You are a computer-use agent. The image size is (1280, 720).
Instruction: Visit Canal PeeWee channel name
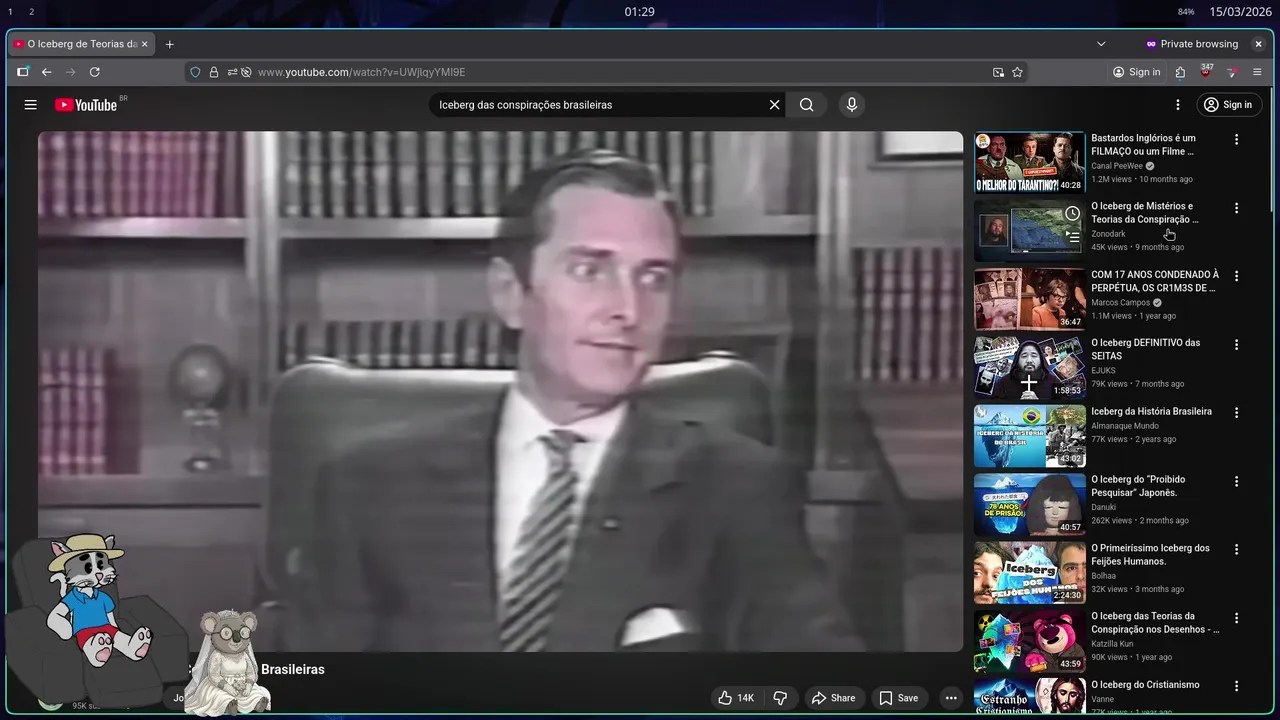click(x=1117, y=166)
